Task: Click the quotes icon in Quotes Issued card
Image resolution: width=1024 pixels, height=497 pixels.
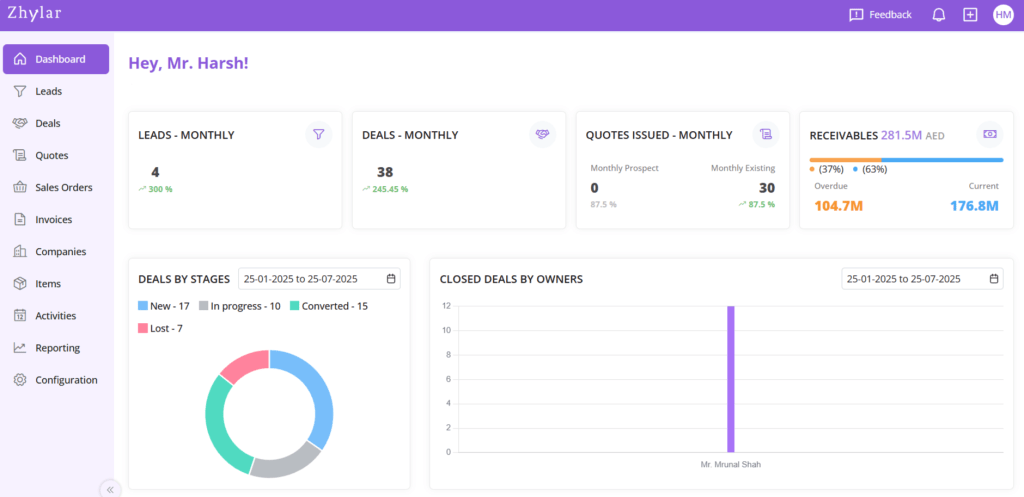Action: pos(766,134)
